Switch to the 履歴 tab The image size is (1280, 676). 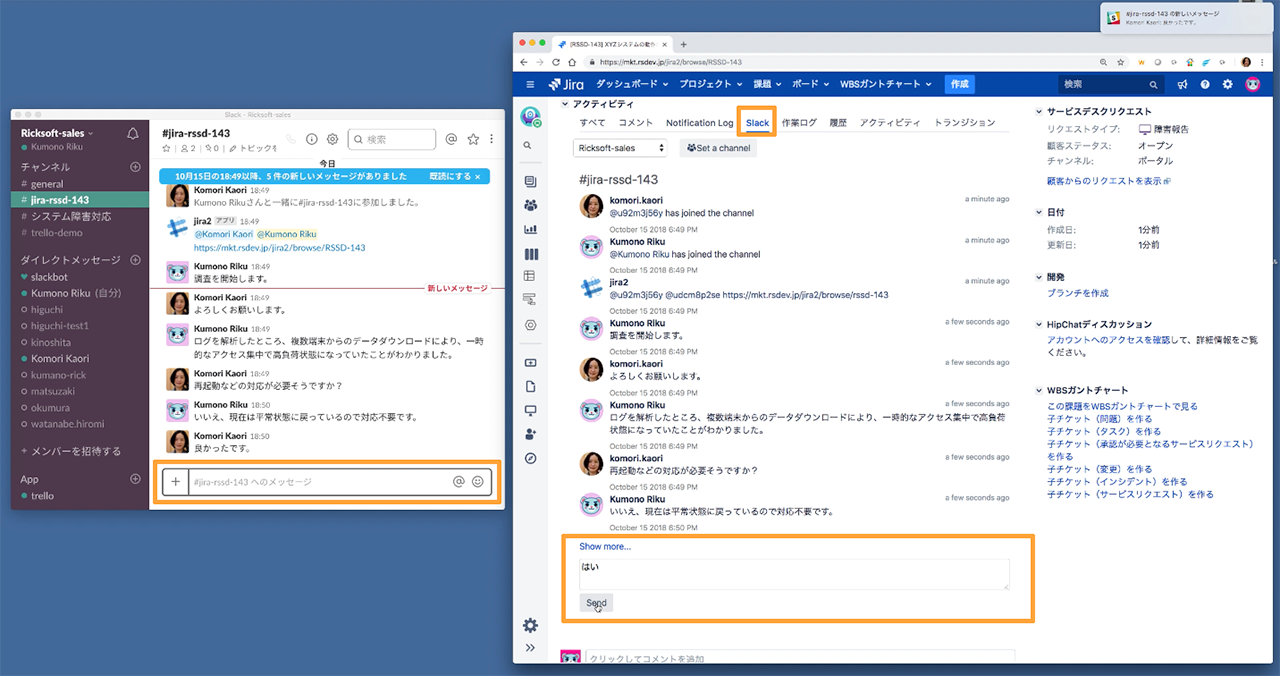(838, 123)
